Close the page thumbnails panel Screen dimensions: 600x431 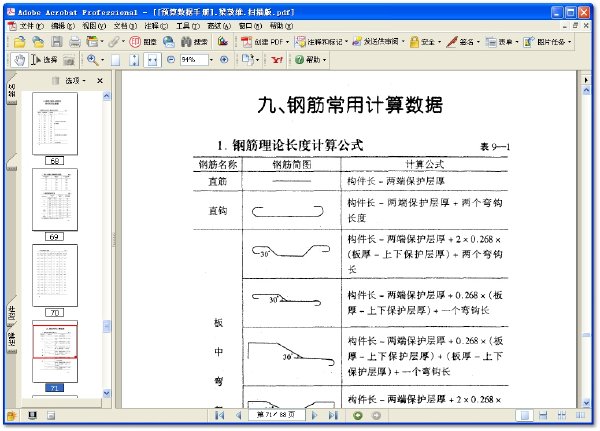pyautogui.click(x=100, y=81)
